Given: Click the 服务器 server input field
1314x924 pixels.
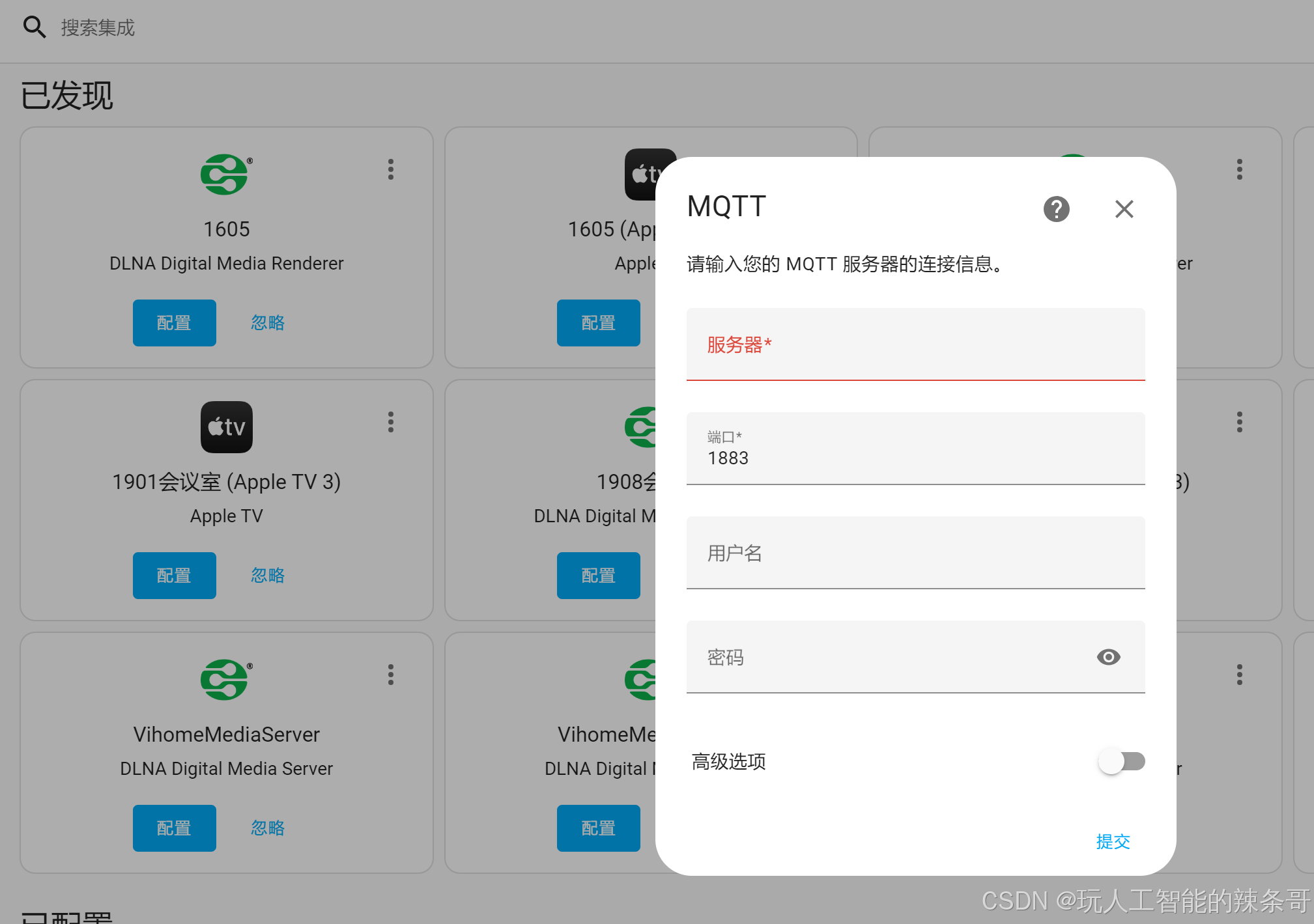Looking at the screenshot, I should pyautogui.click(x=915, y=344).
